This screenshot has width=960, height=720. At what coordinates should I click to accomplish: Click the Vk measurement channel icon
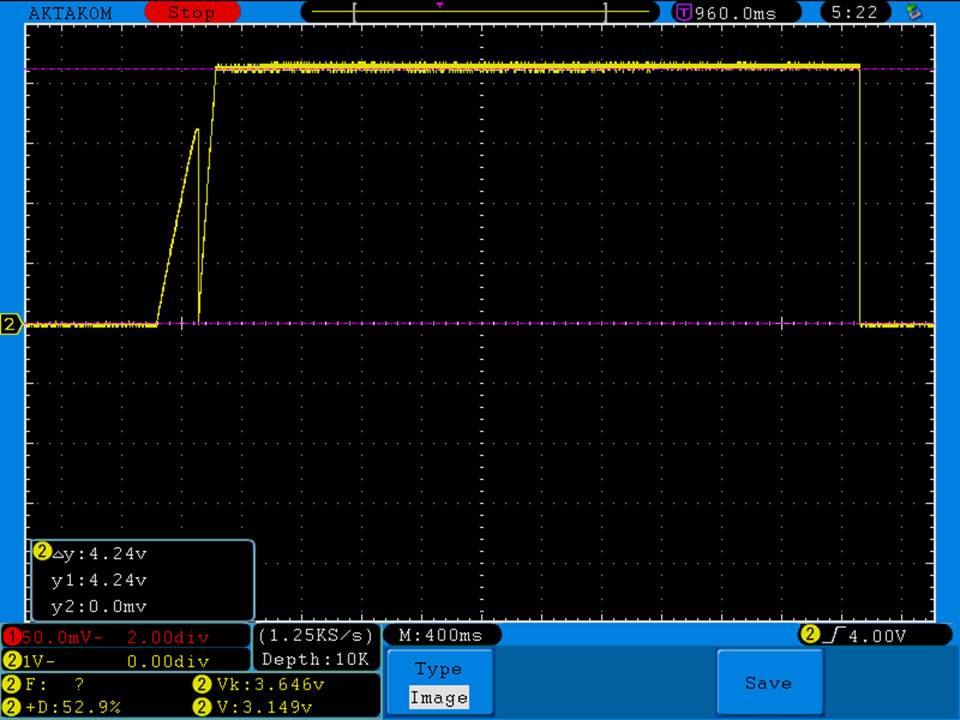pos(201,685)
